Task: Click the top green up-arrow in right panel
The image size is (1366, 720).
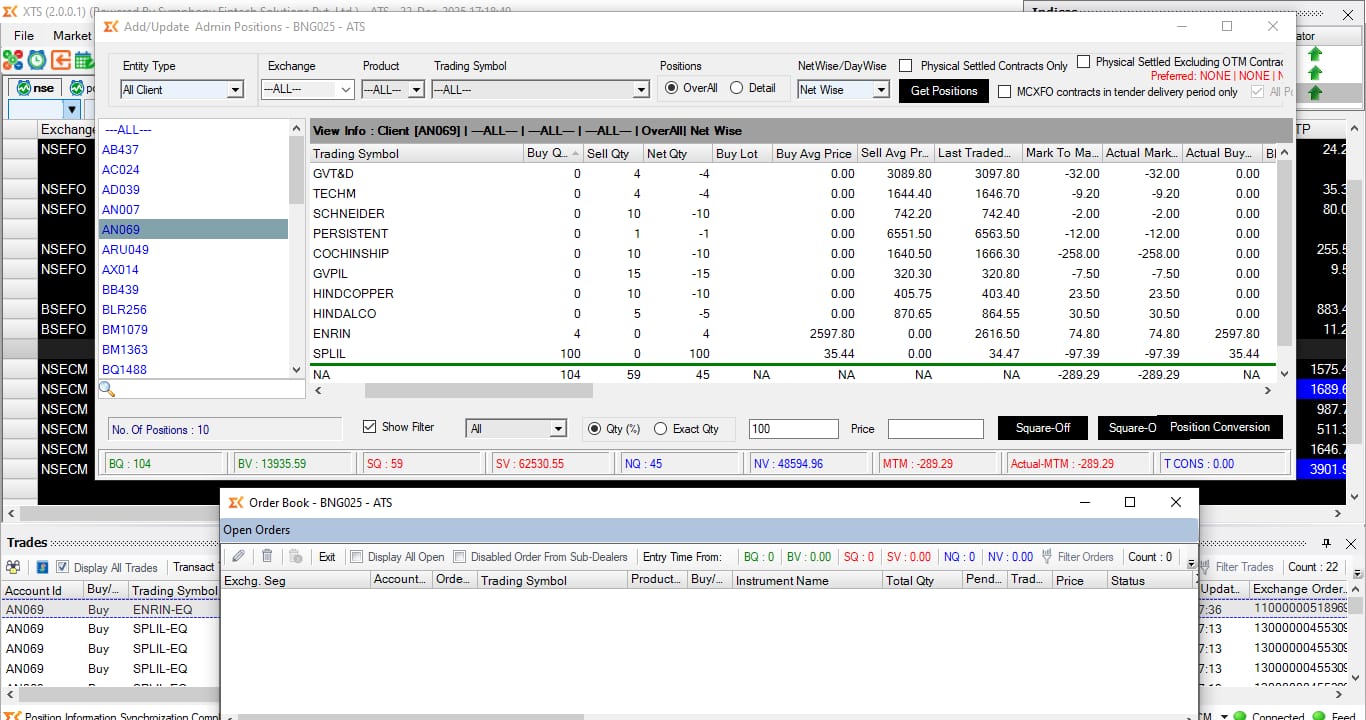Action: pyautogui.click(x=1315, y=54)
